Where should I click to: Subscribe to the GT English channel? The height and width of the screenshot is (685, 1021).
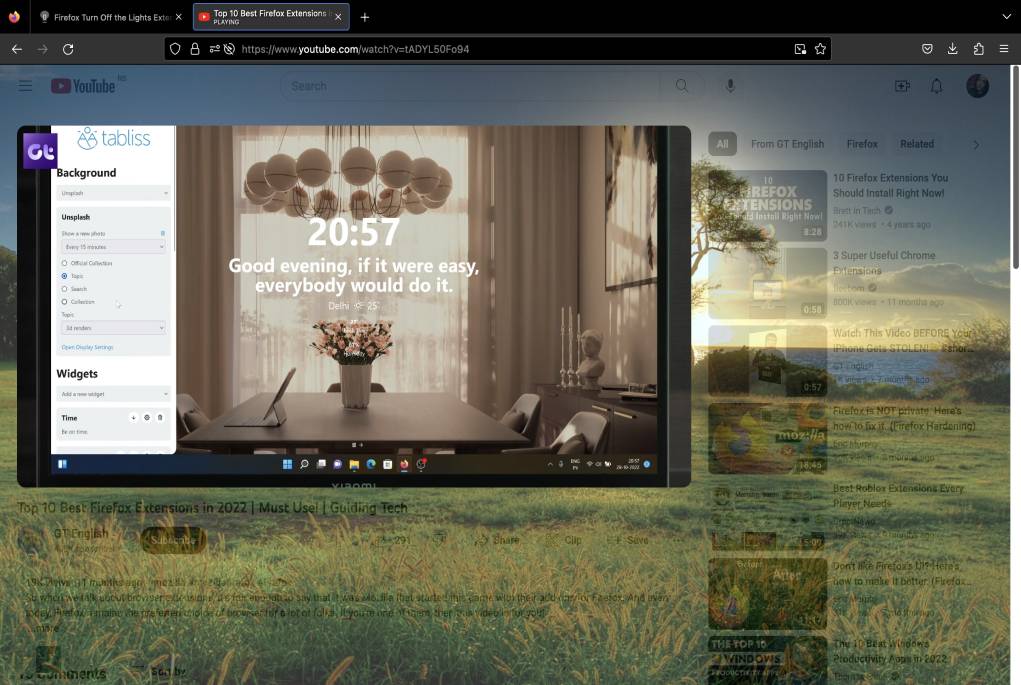[173, 540]
